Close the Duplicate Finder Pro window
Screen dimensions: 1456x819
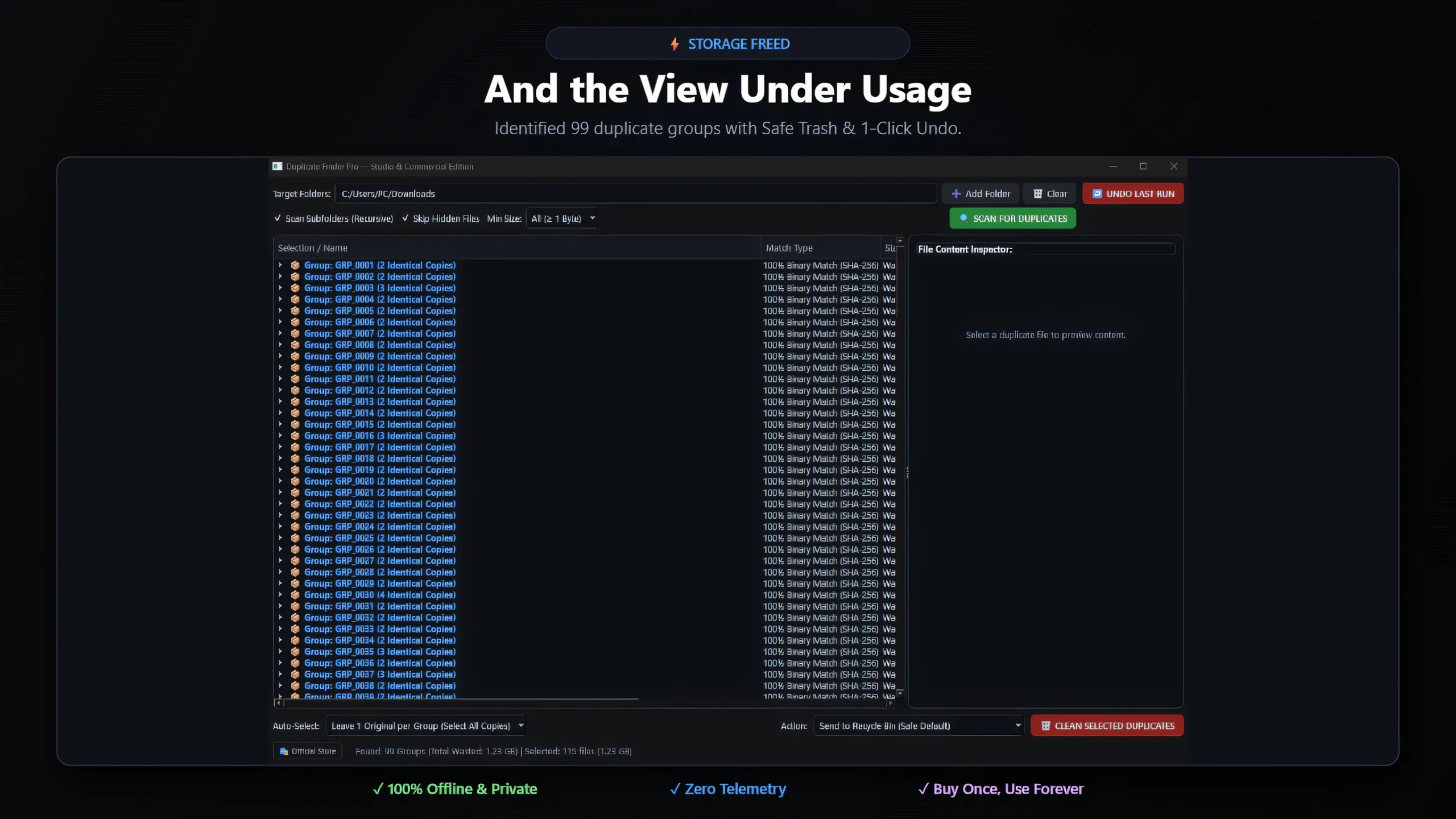pyautogui.click(x=1173, y=166)
